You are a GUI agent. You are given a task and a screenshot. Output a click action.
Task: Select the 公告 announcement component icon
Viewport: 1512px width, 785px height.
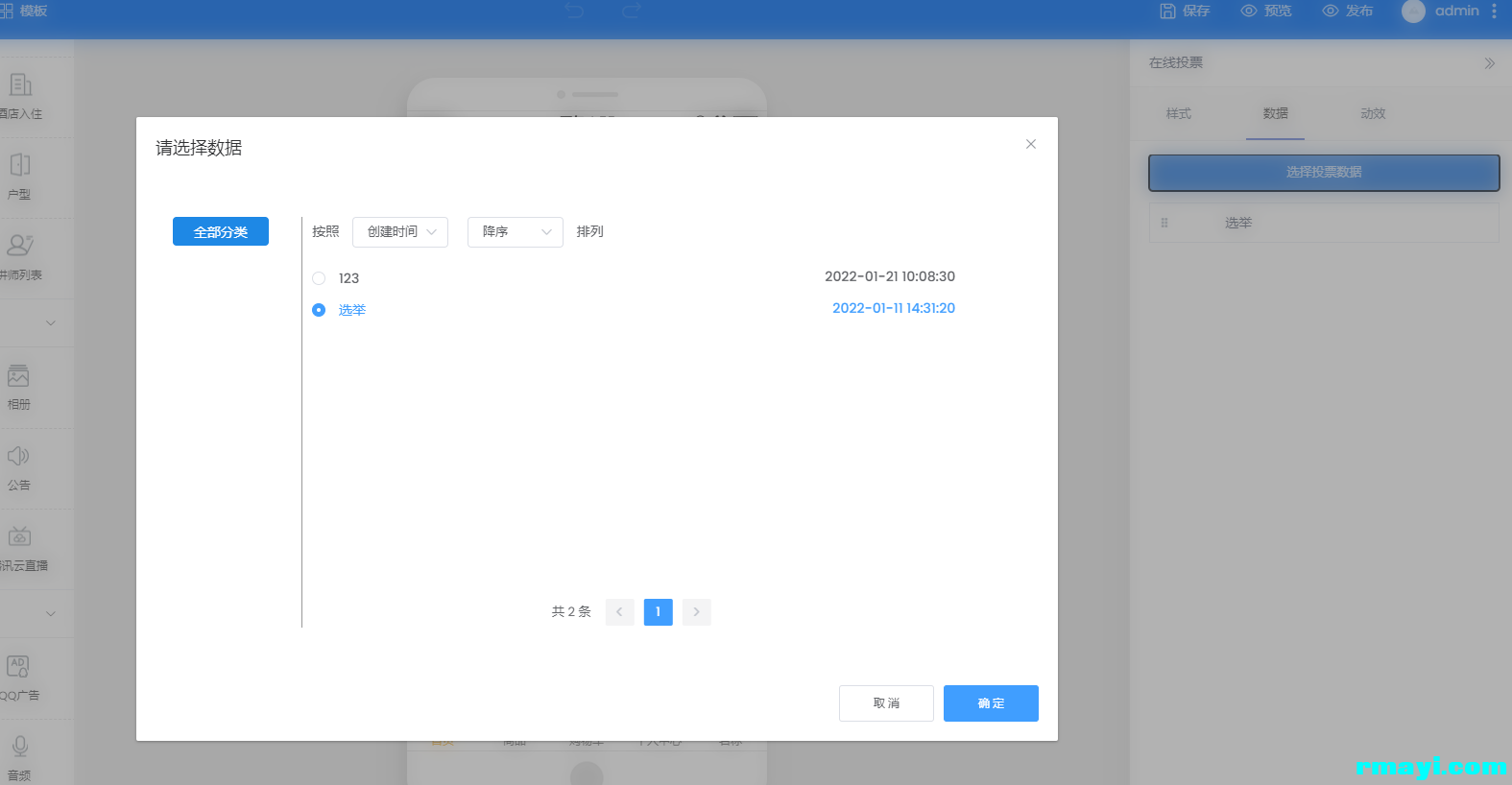(x=18, y=457)
